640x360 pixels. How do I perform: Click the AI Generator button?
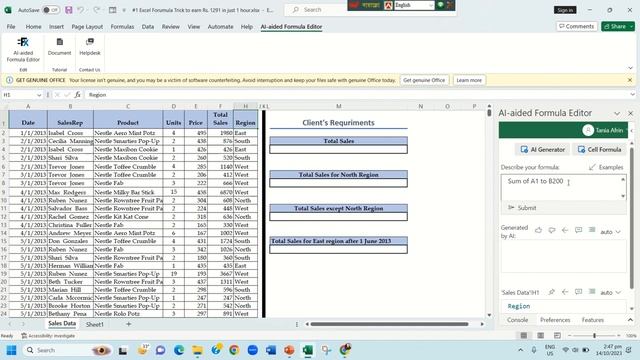click(x=542, y=150)
